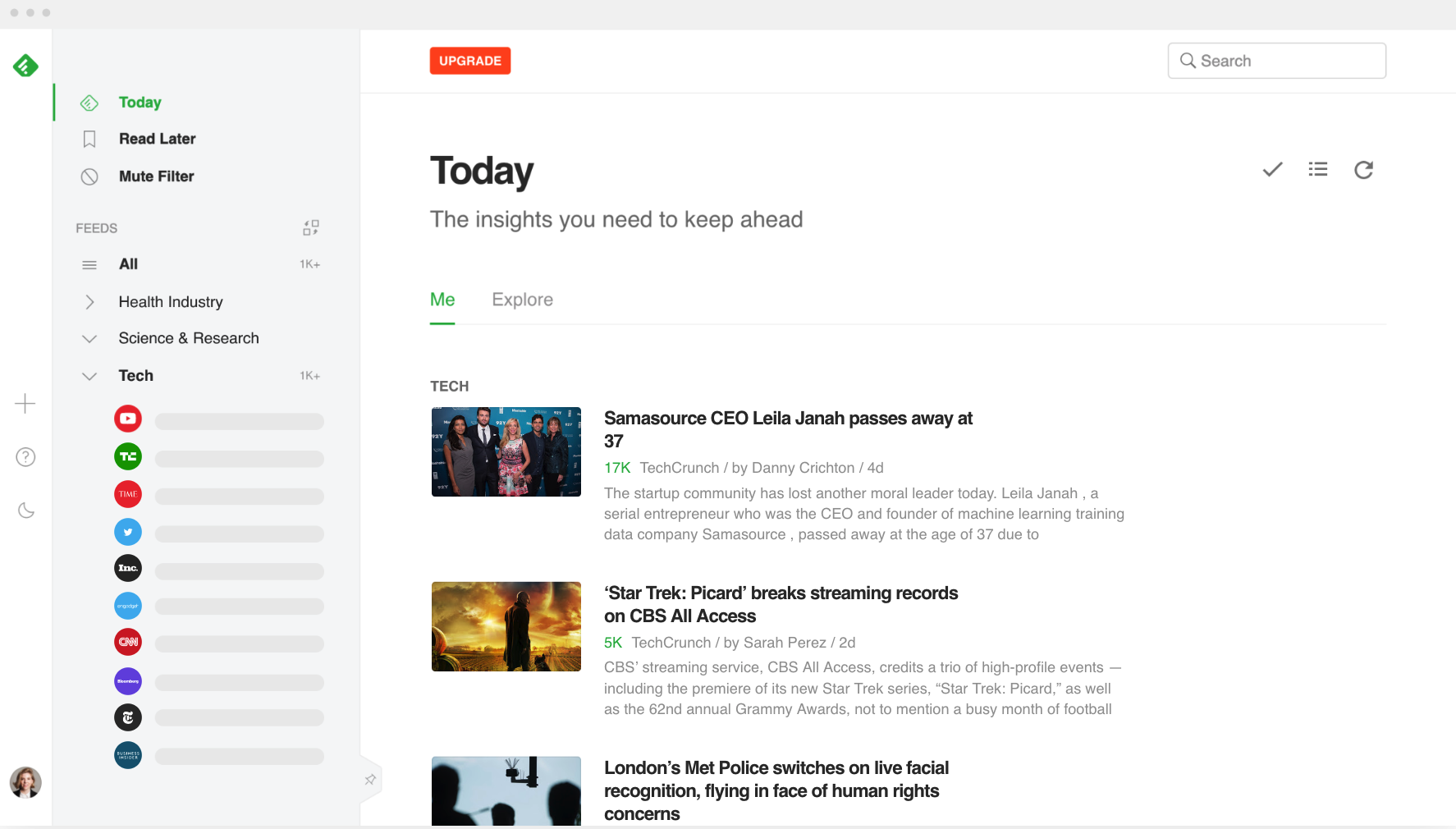Viewport: 1456px width, 829px height.
Task: Open the Samasource CEO article thumbnail
Action: 506,451
